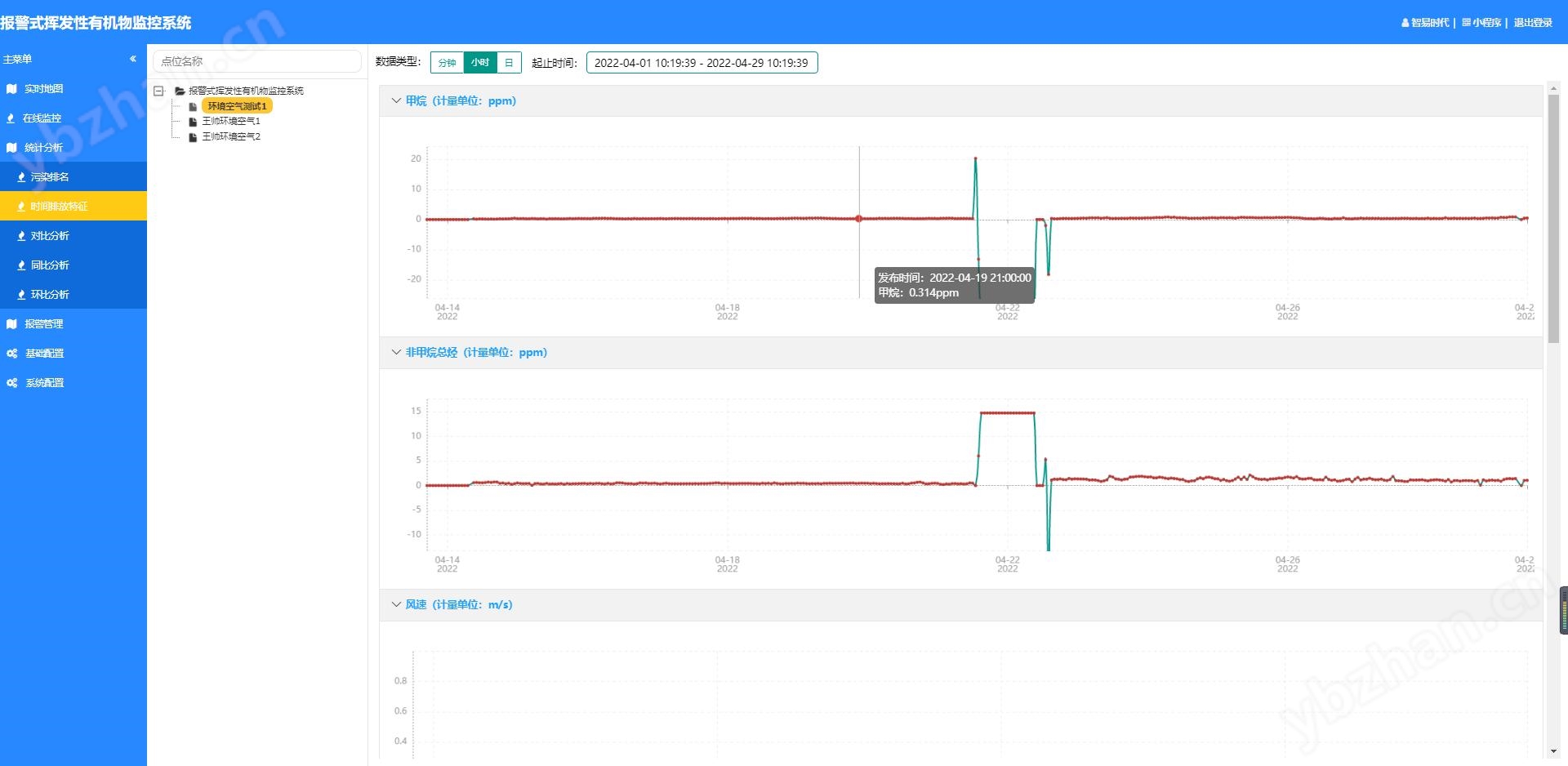Click the 甲烷 chart peak point near 20
The image size is (1568, 766).
pyautogui.click(x=975, y=158)
